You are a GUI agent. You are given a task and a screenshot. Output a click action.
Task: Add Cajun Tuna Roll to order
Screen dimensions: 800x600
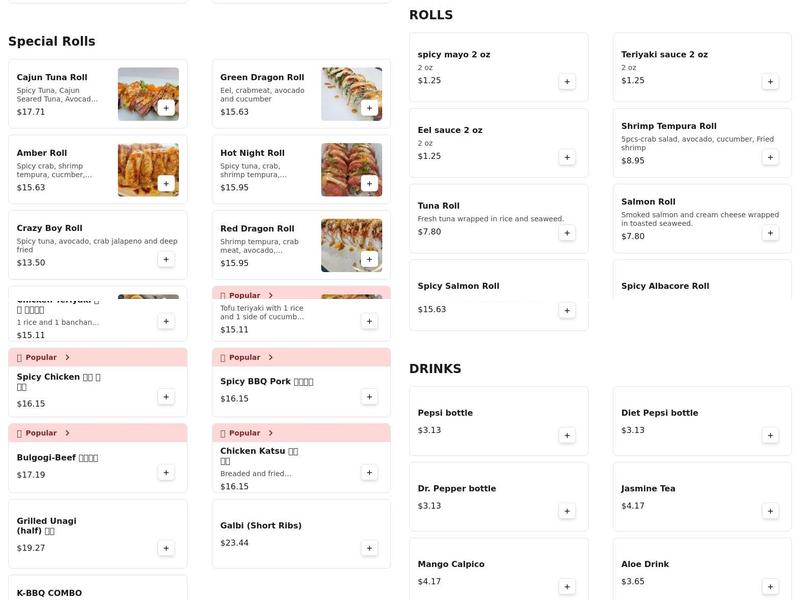click(x=167, y=107)
